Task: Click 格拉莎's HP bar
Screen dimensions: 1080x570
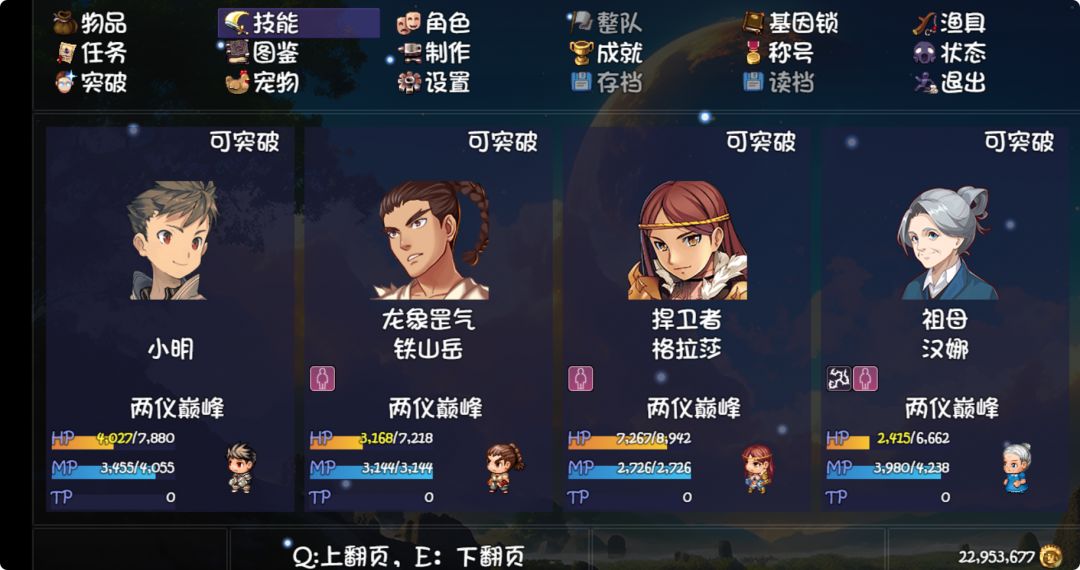Action: (630, 439)
